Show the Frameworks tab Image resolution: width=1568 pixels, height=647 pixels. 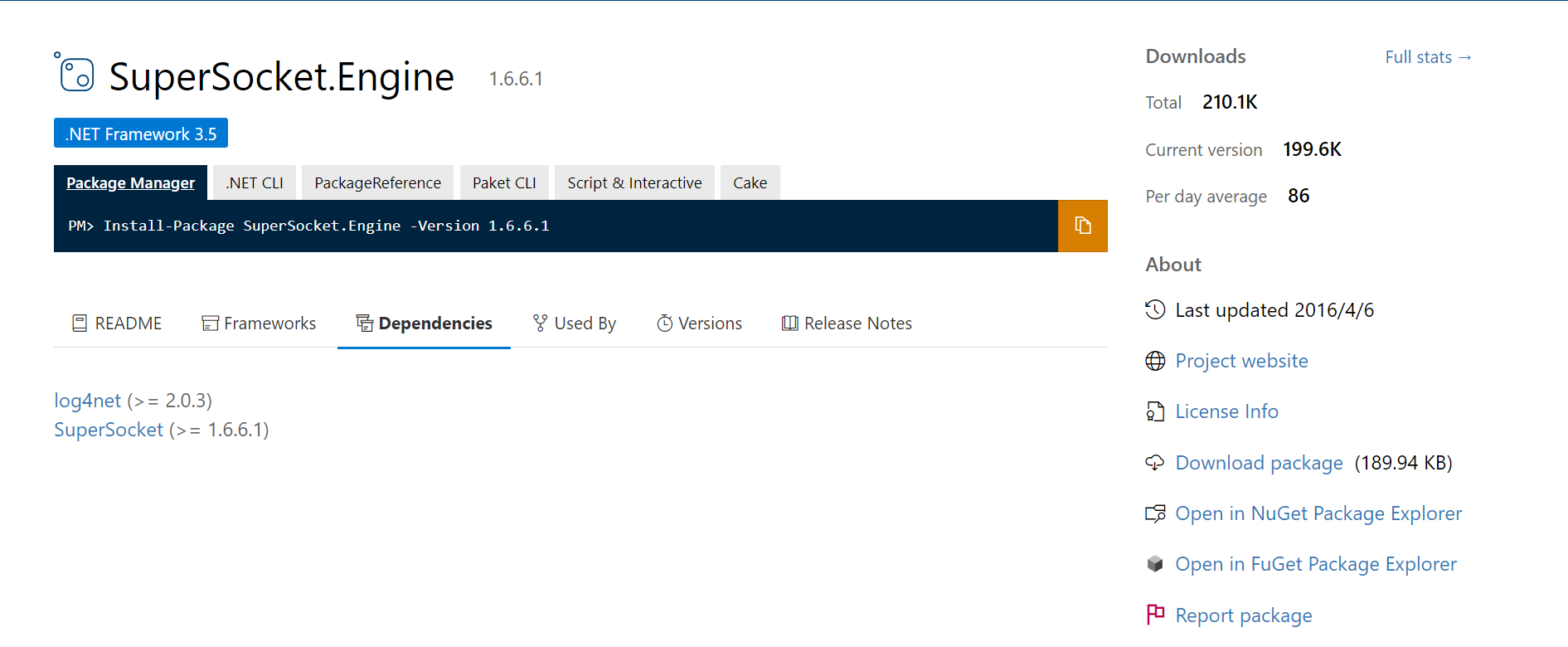259,323
